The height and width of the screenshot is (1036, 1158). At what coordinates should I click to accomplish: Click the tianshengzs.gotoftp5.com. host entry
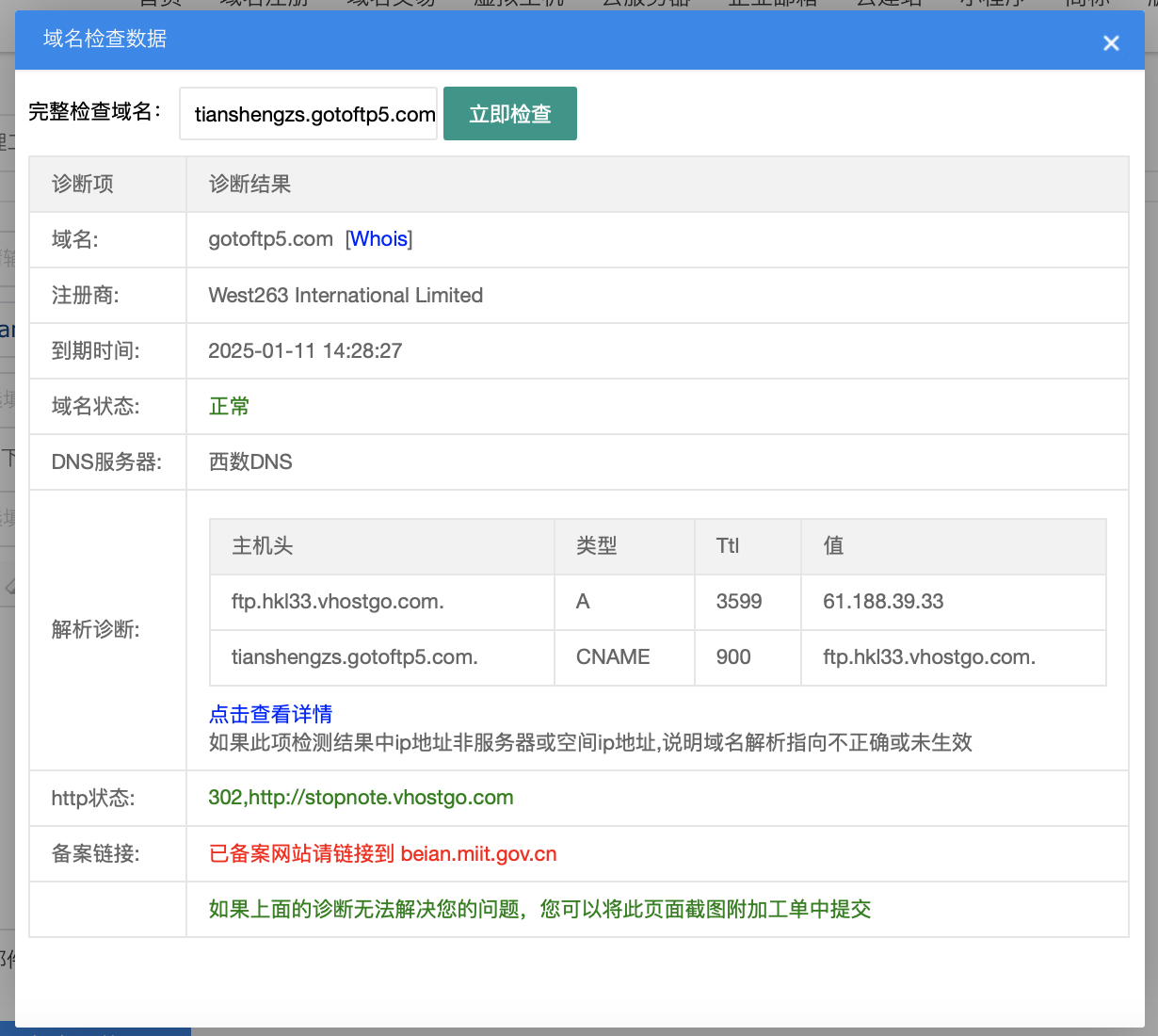(354, 657)
